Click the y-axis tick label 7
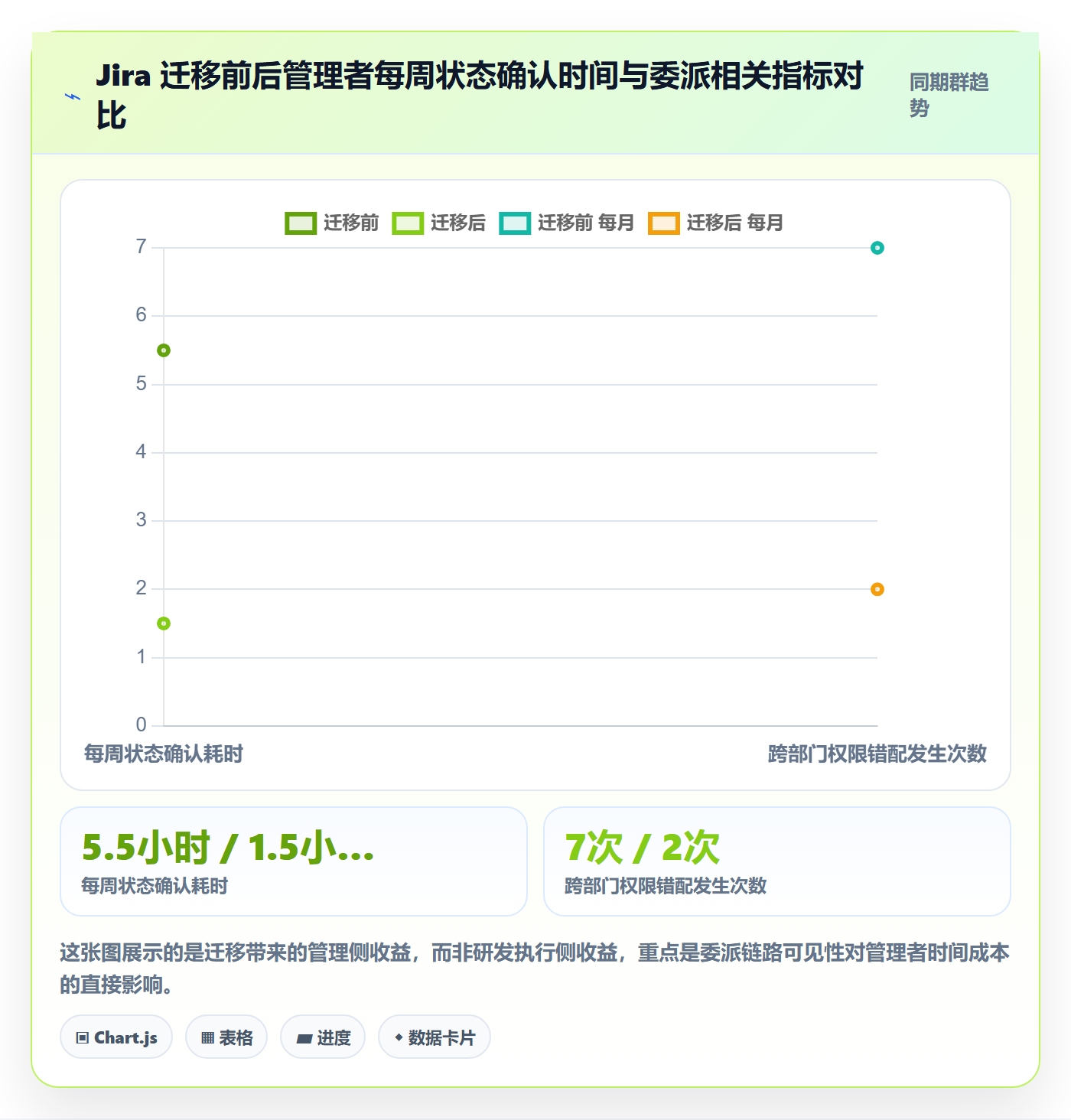 (x=142, y=246)
